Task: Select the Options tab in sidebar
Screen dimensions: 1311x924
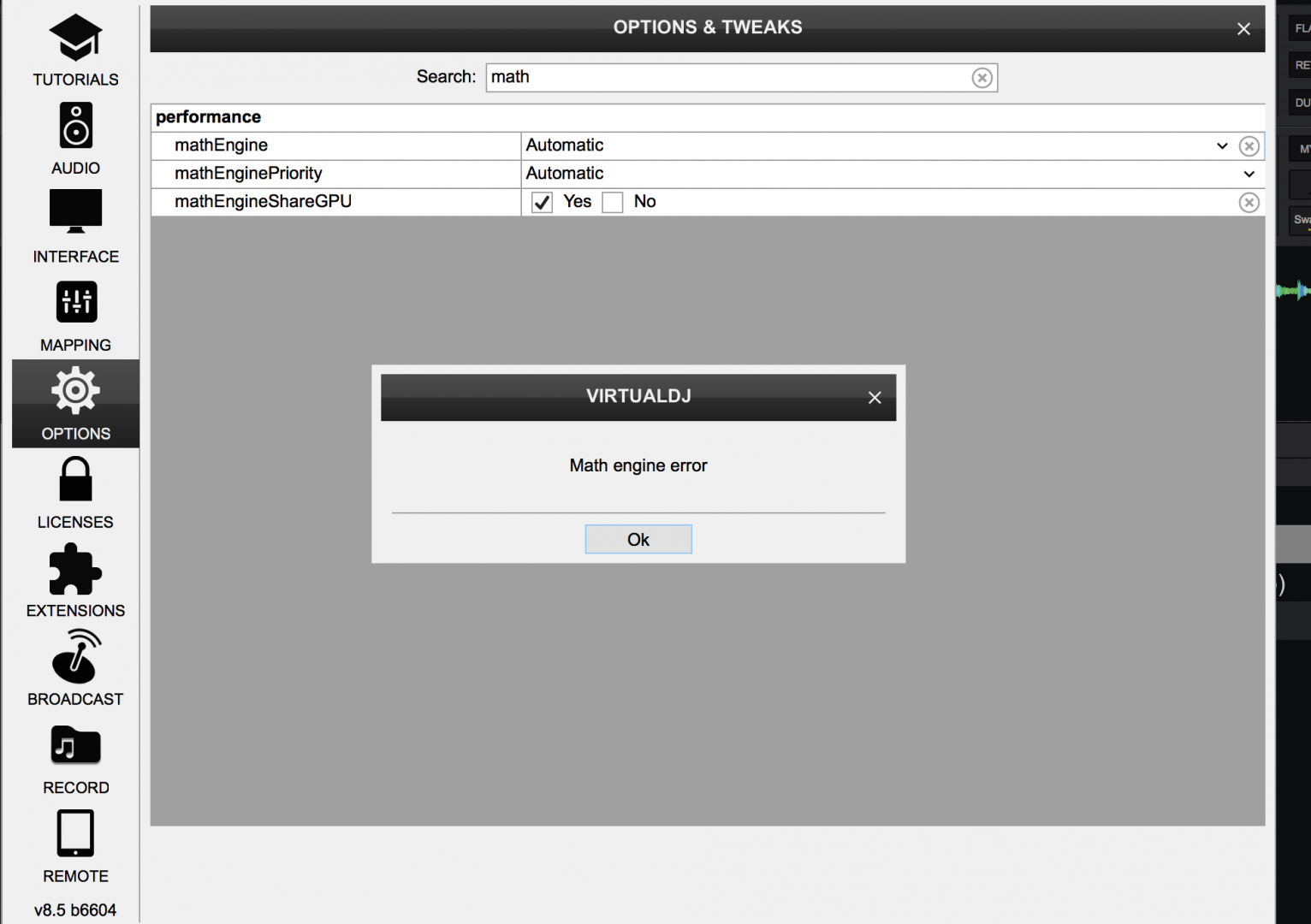Action: coord(75,404)
